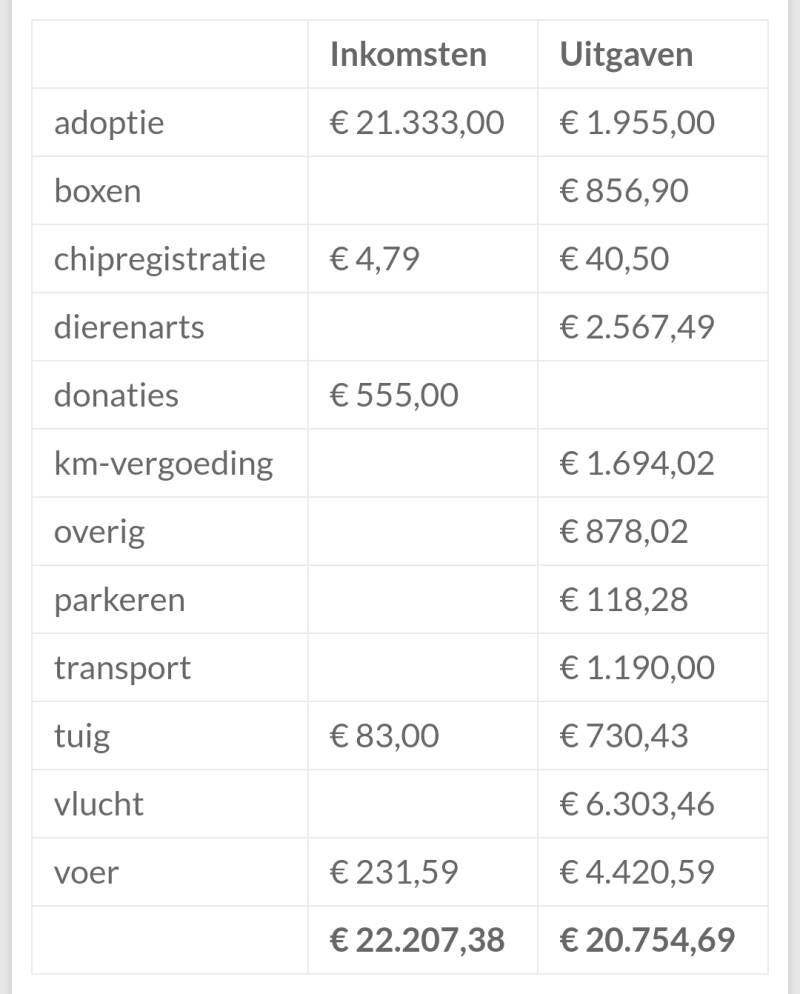Click the Uitgaven column header
The image size is (800, 994).
pos(626,54)
